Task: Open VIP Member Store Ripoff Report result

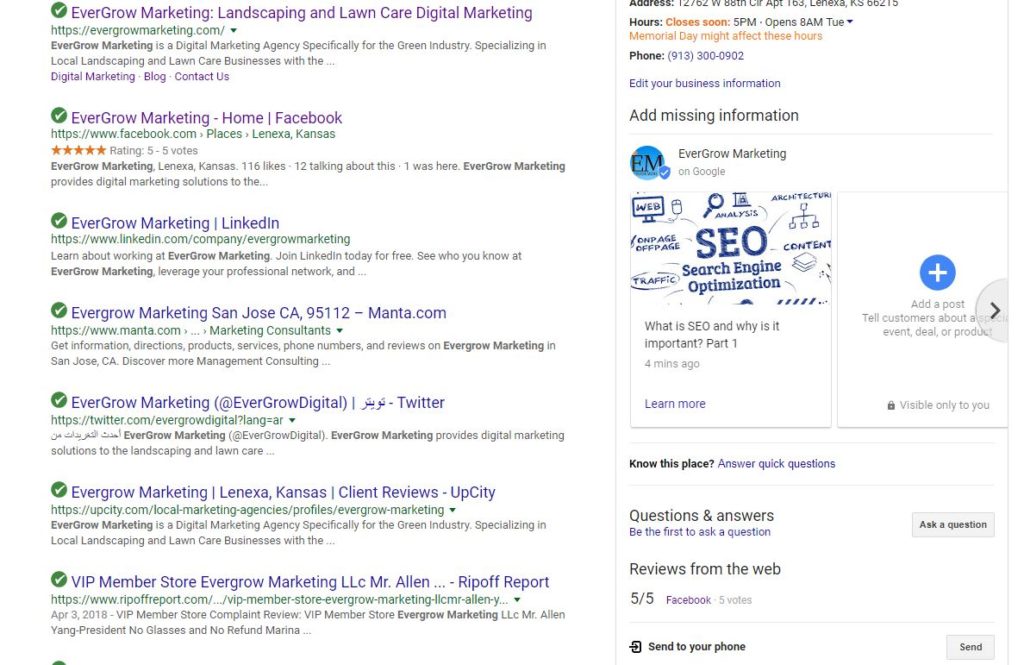Action: (x=310, y=581)
